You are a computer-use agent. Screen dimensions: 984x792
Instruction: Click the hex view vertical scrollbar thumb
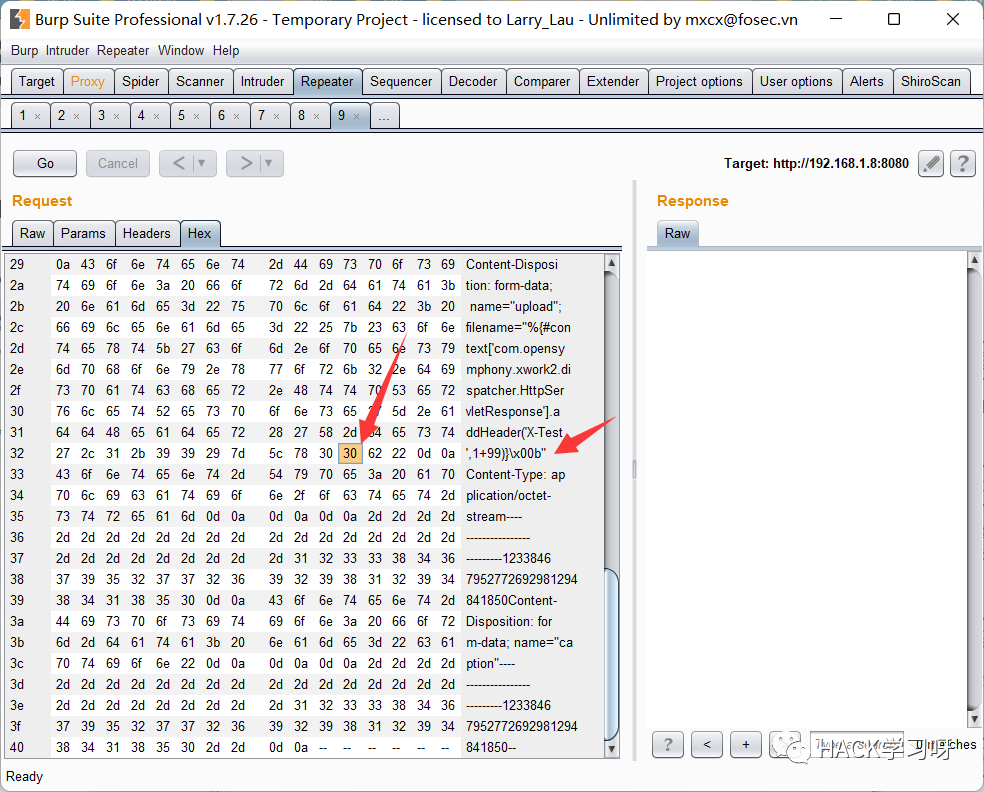click(x=611, y=654)
